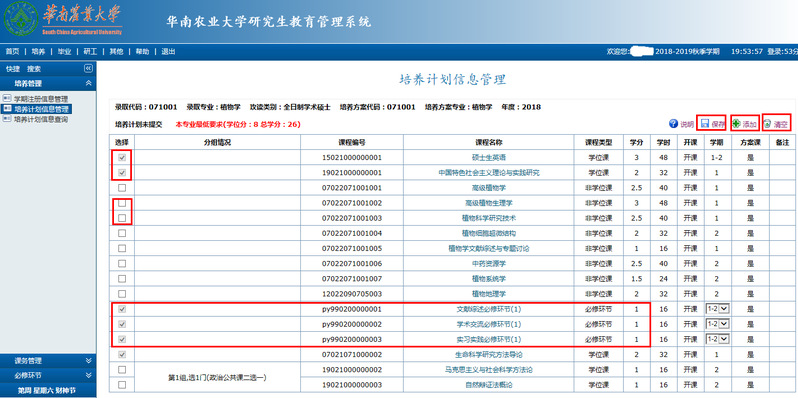Click the 第1组,选1门 group cell
The image size is (798, 398).
pyautogui.click(x=218, y=377)
